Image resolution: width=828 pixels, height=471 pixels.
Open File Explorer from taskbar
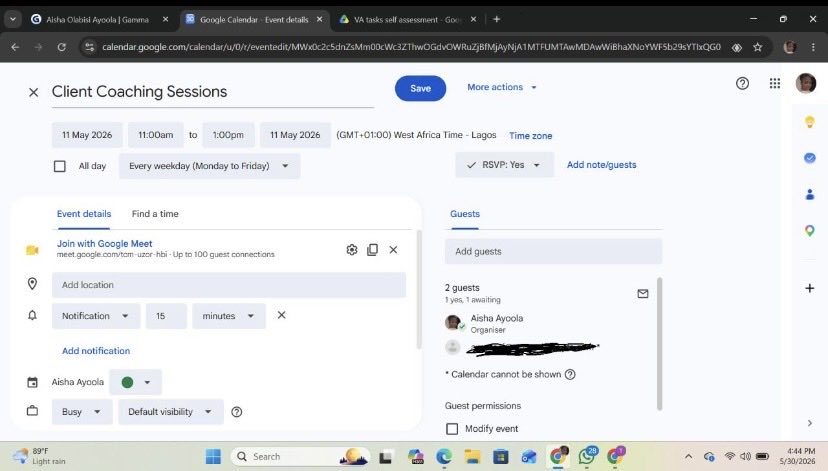pyautogui.click(x=472, y=456)
